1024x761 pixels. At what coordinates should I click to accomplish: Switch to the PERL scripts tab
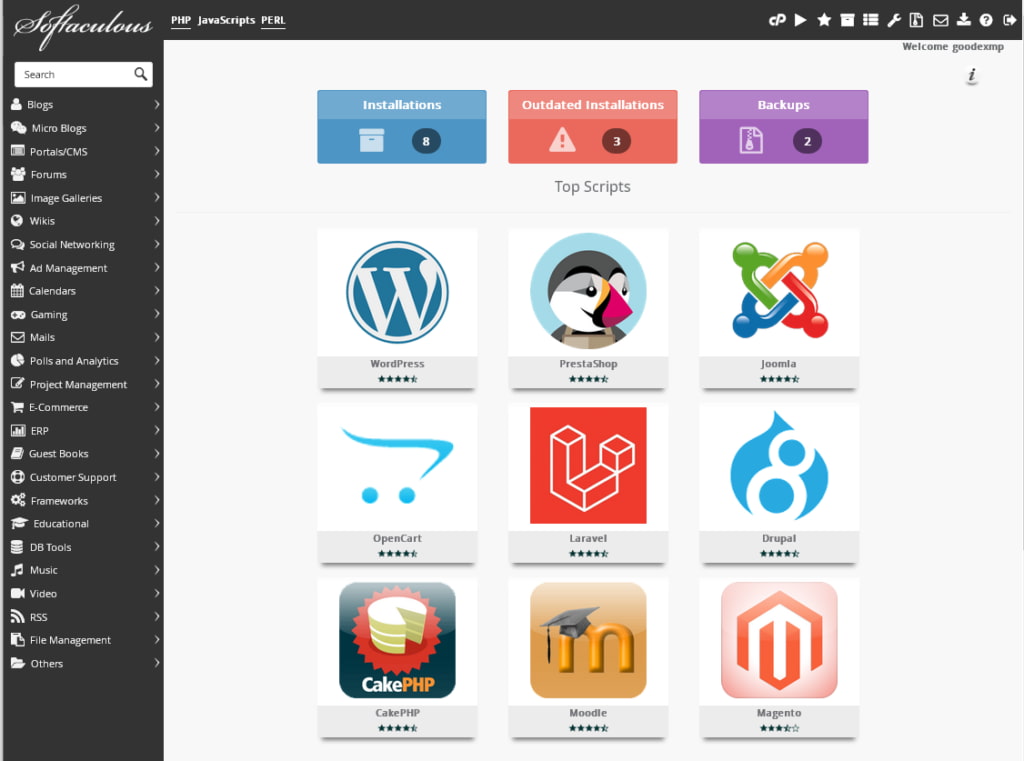click(x=273, y=20)
